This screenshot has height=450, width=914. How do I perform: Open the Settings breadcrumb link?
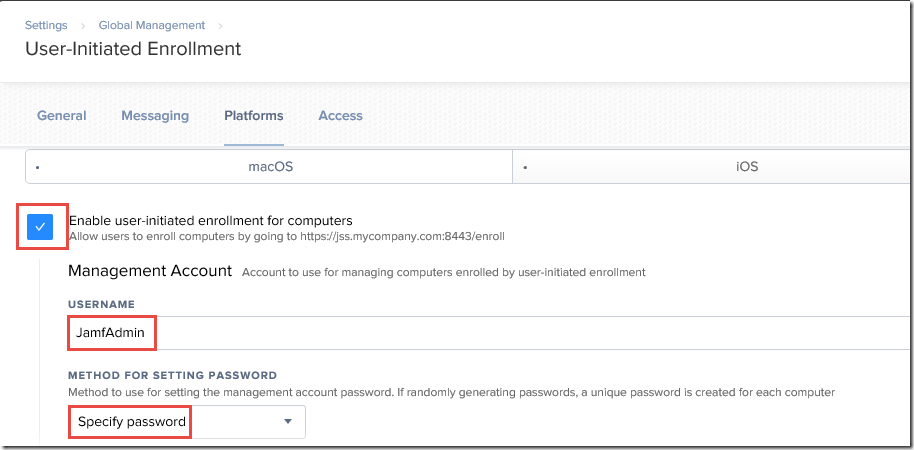[x=47, y=25]
